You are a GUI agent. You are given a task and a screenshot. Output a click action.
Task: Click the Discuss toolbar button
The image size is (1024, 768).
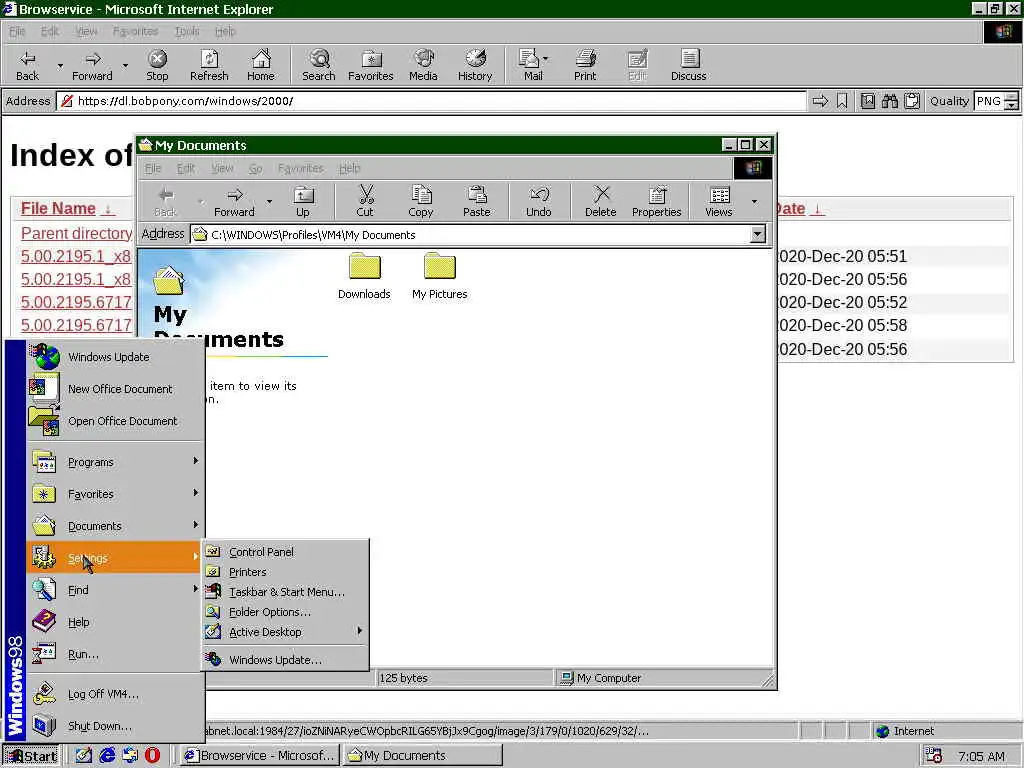pos(688,65)
